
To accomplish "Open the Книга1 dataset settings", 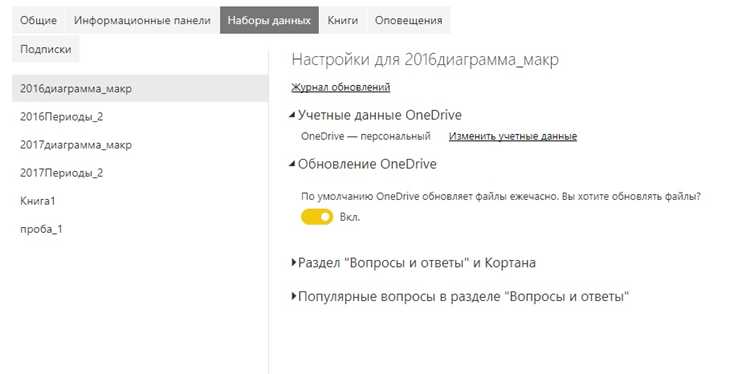I will point(140,201).
